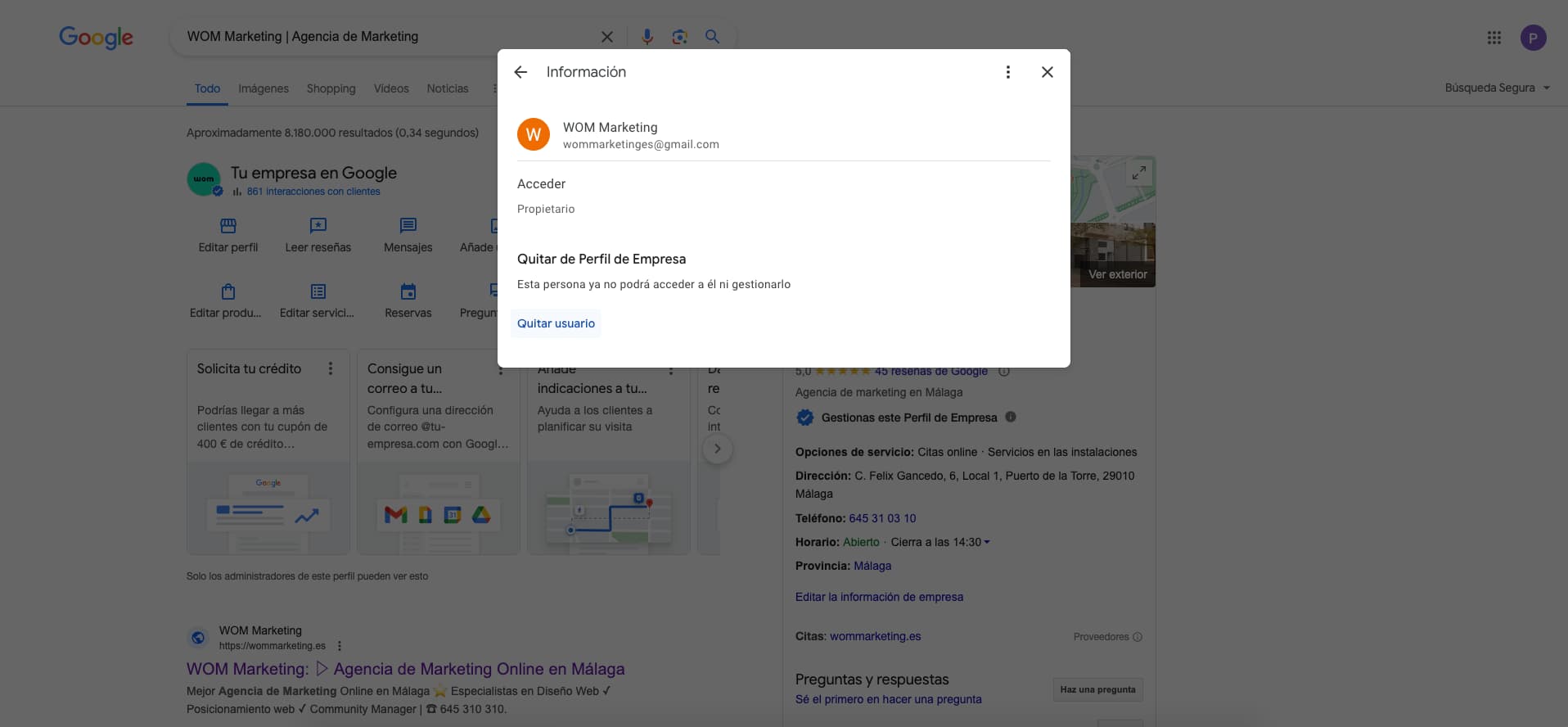Click info icon next to reviews count
Viewport: 1568px width, 727px height.
(1004, 372)
